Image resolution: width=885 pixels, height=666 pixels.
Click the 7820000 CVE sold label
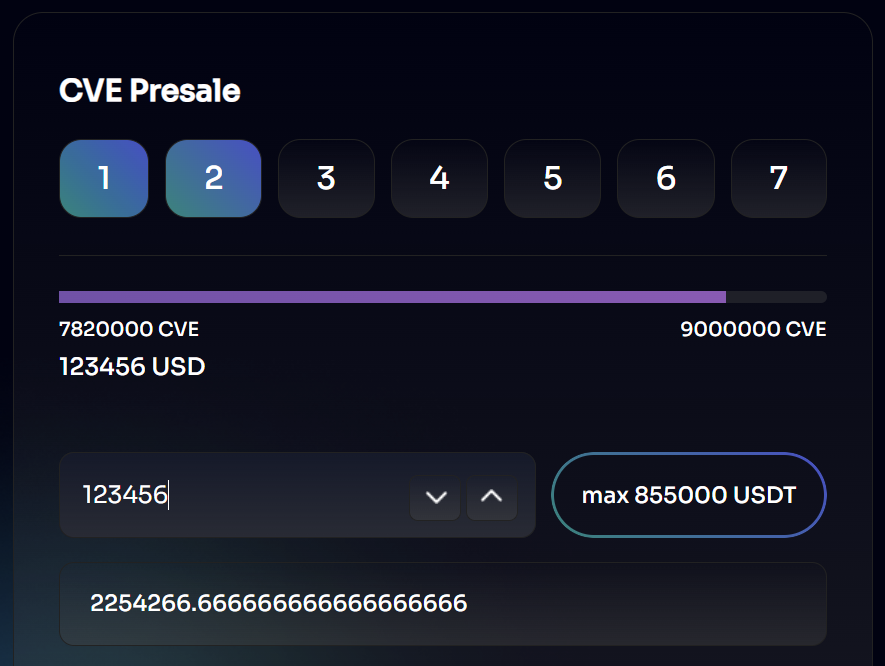122,330
